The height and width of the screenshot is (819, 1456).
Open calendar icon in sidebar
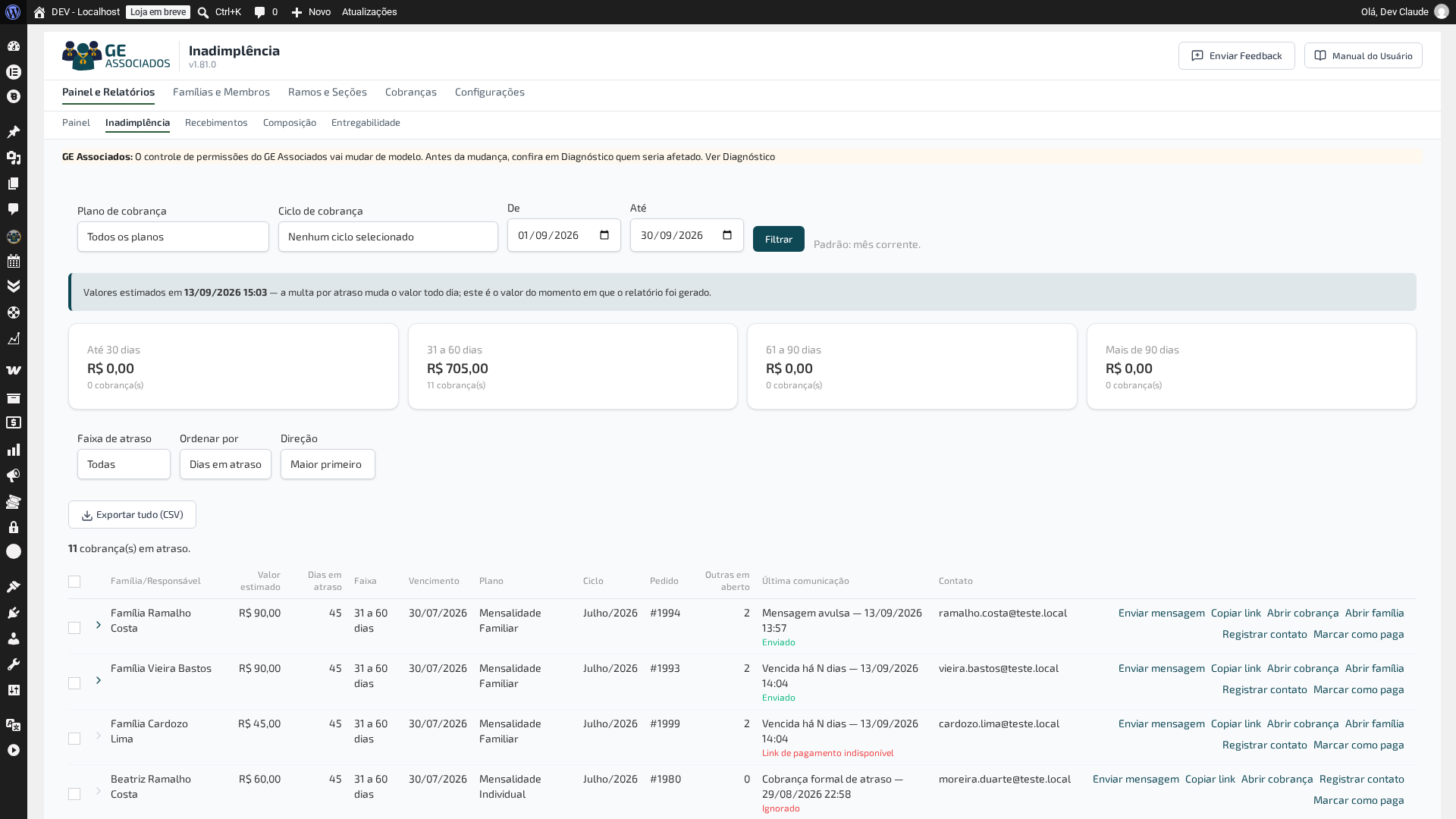14,262
